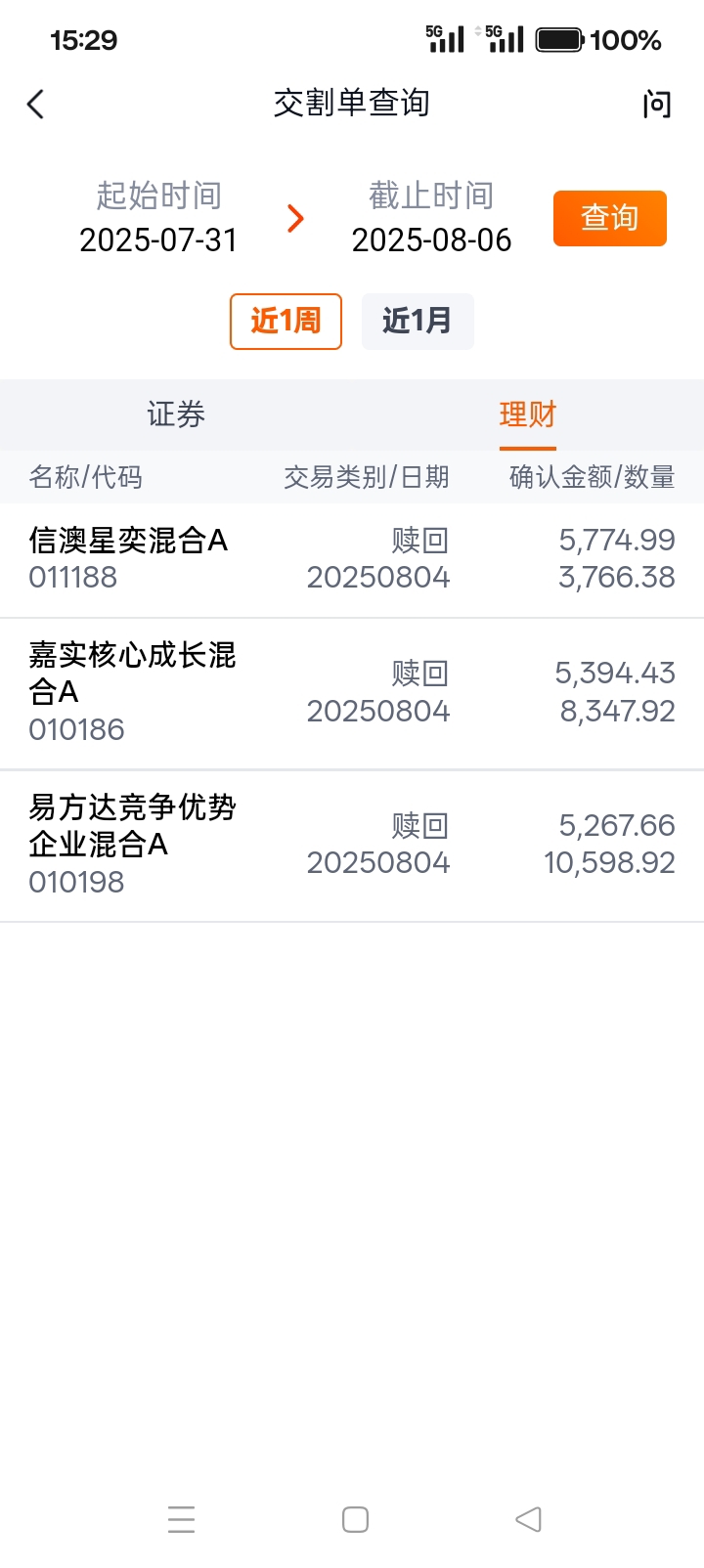Open 信澳星奕混合A redemption record

(352, 559)
